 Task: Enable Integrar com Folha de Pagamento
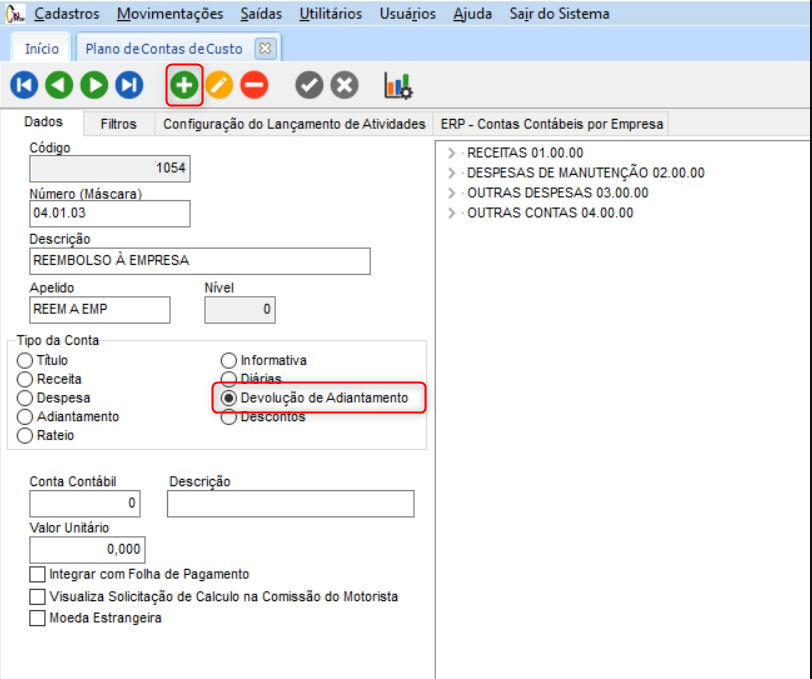click(x=38, y=574)
